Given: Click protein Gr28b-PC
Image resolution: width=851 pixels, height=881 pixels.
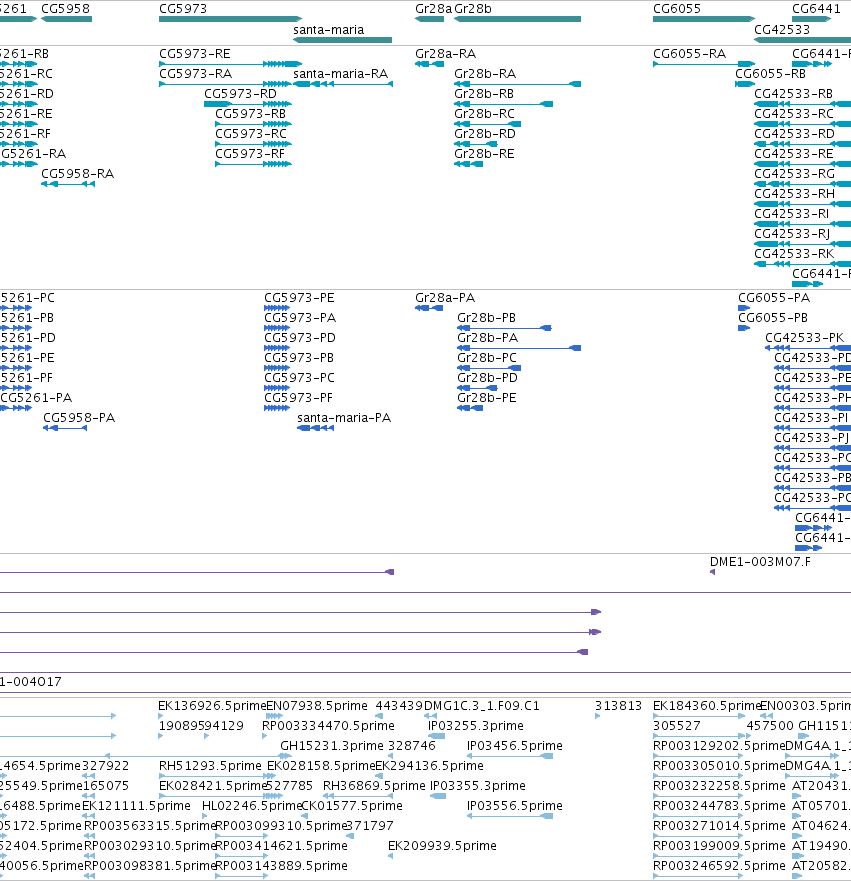Looking at the screenshot, I should point(487,357).
